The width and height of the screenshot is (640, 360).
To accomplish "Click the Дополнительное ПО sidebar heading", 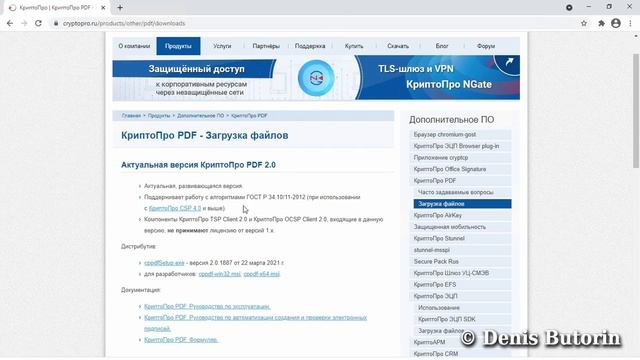I will point(451,120).
